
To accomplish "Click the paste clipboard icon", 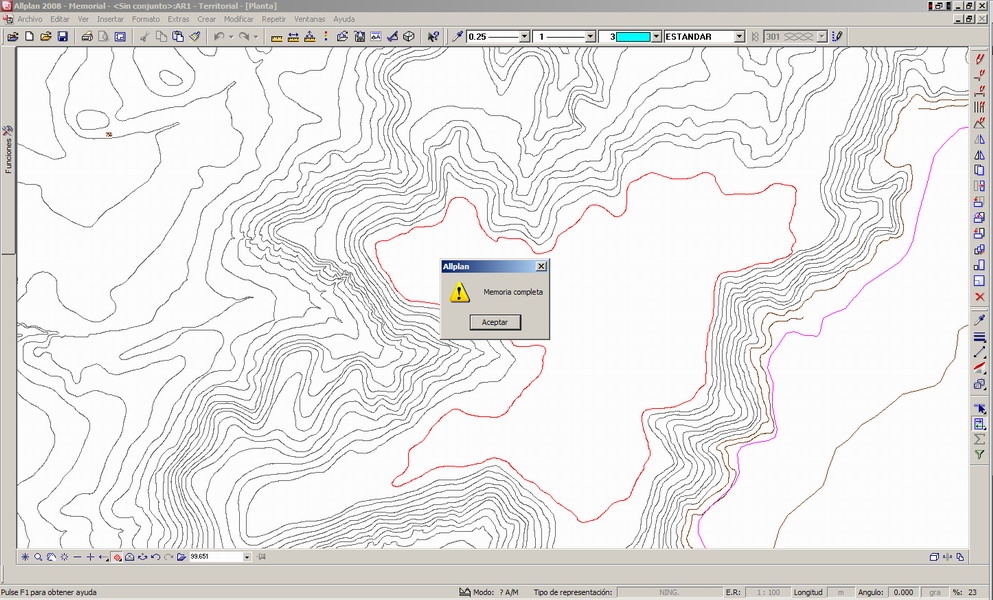I will [x=178, y=37].
